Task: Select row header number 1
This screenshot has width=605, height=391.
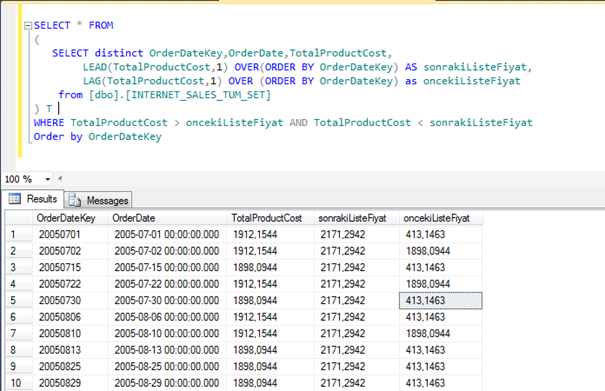Action: (19, 234)
